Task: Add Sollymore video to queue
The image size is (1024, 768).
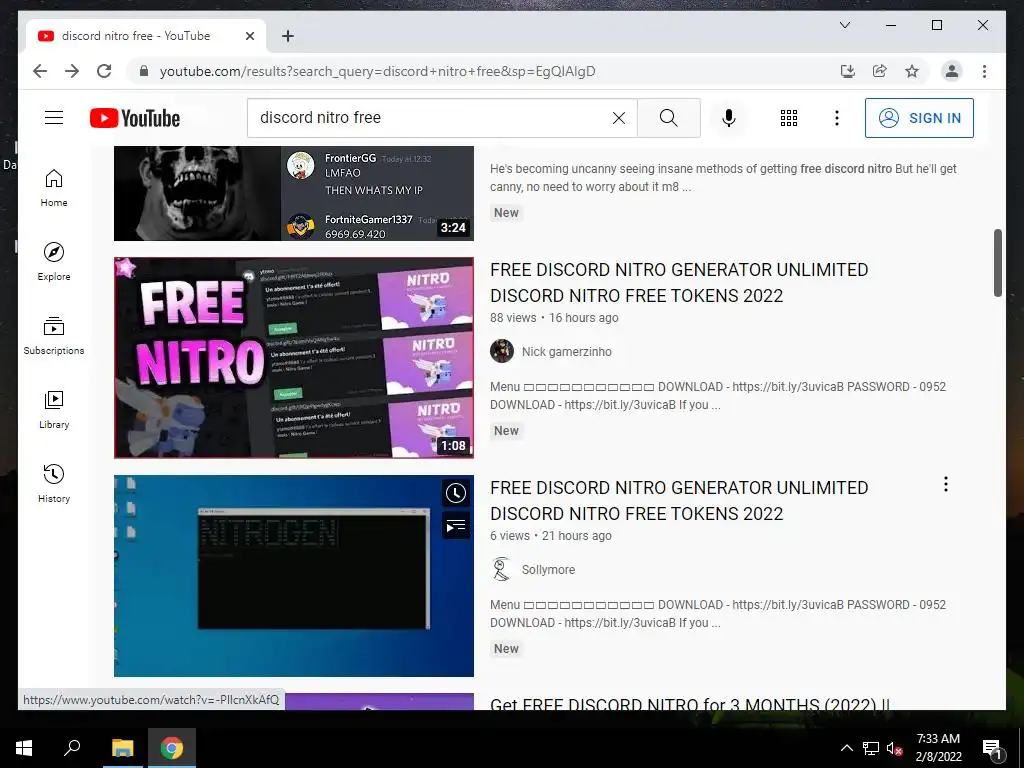Action: pos(455,526)
